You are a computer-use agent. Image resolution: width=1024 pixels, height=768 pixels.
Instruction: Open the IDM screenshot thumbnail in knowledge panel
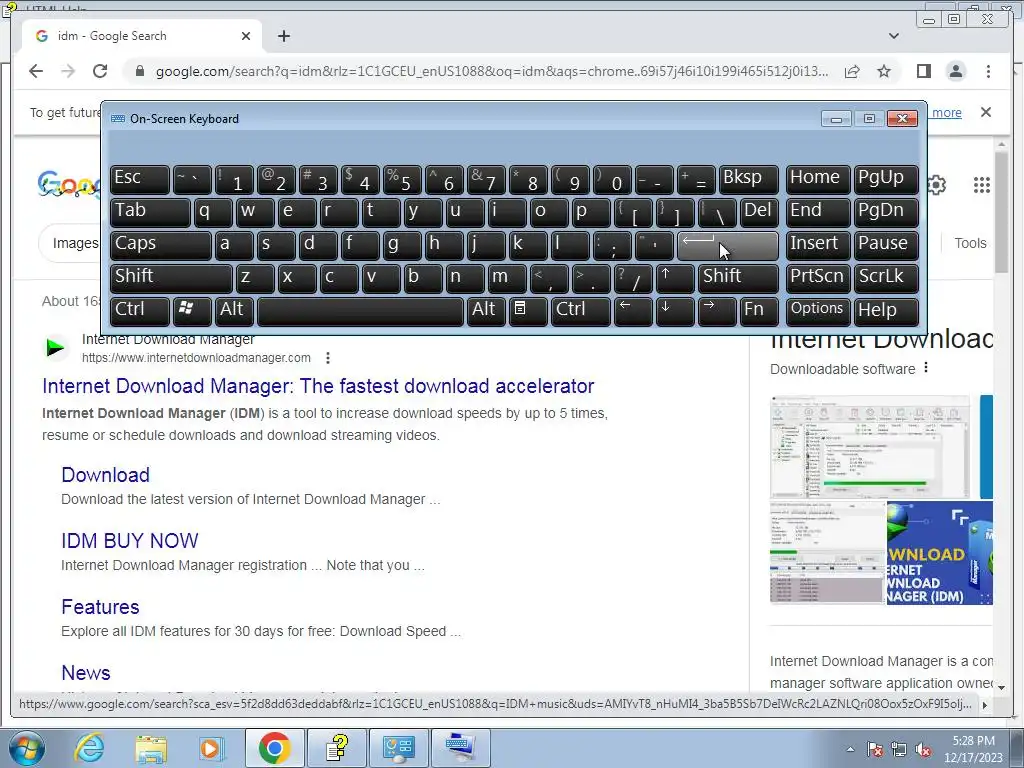point(869,447)
